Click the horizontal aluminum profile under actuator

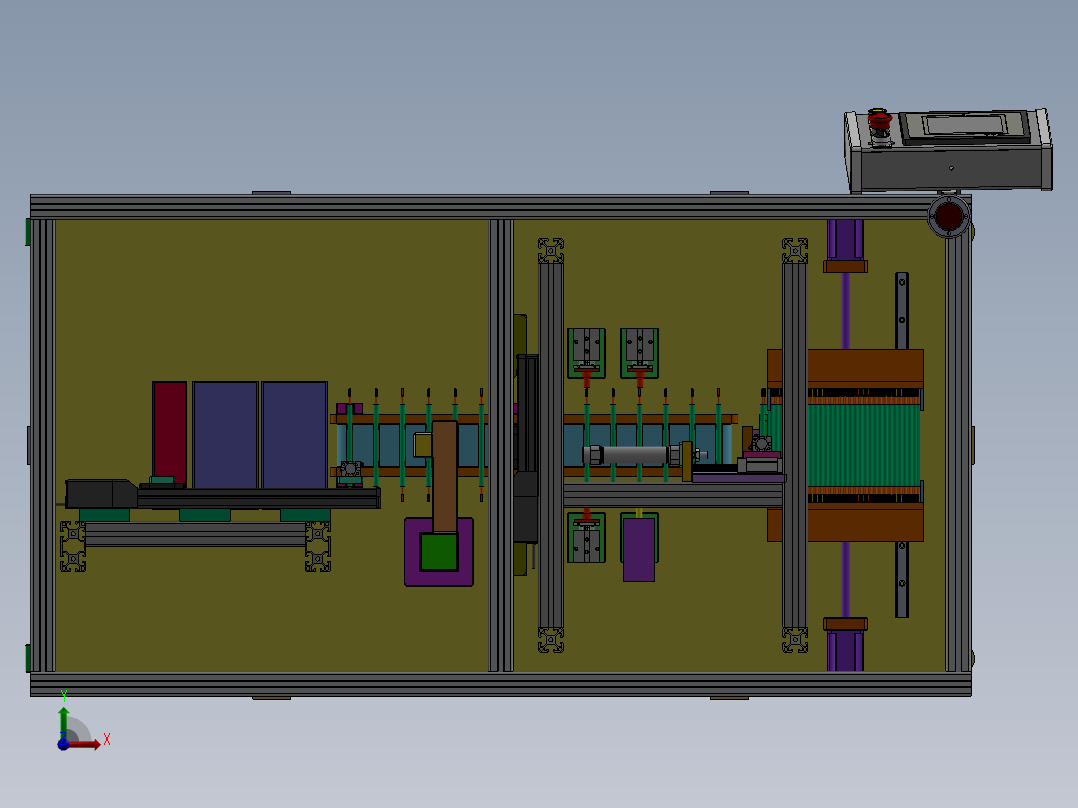pos(195,535)
